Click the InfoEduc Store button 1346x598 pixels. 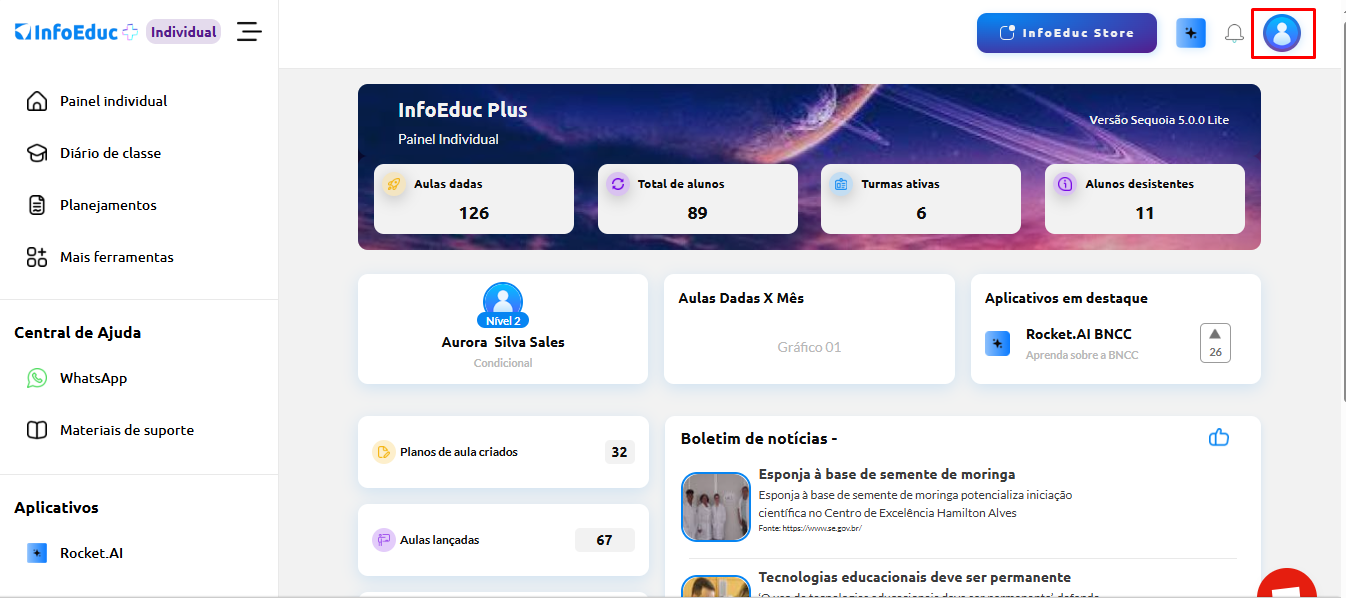1067,33
